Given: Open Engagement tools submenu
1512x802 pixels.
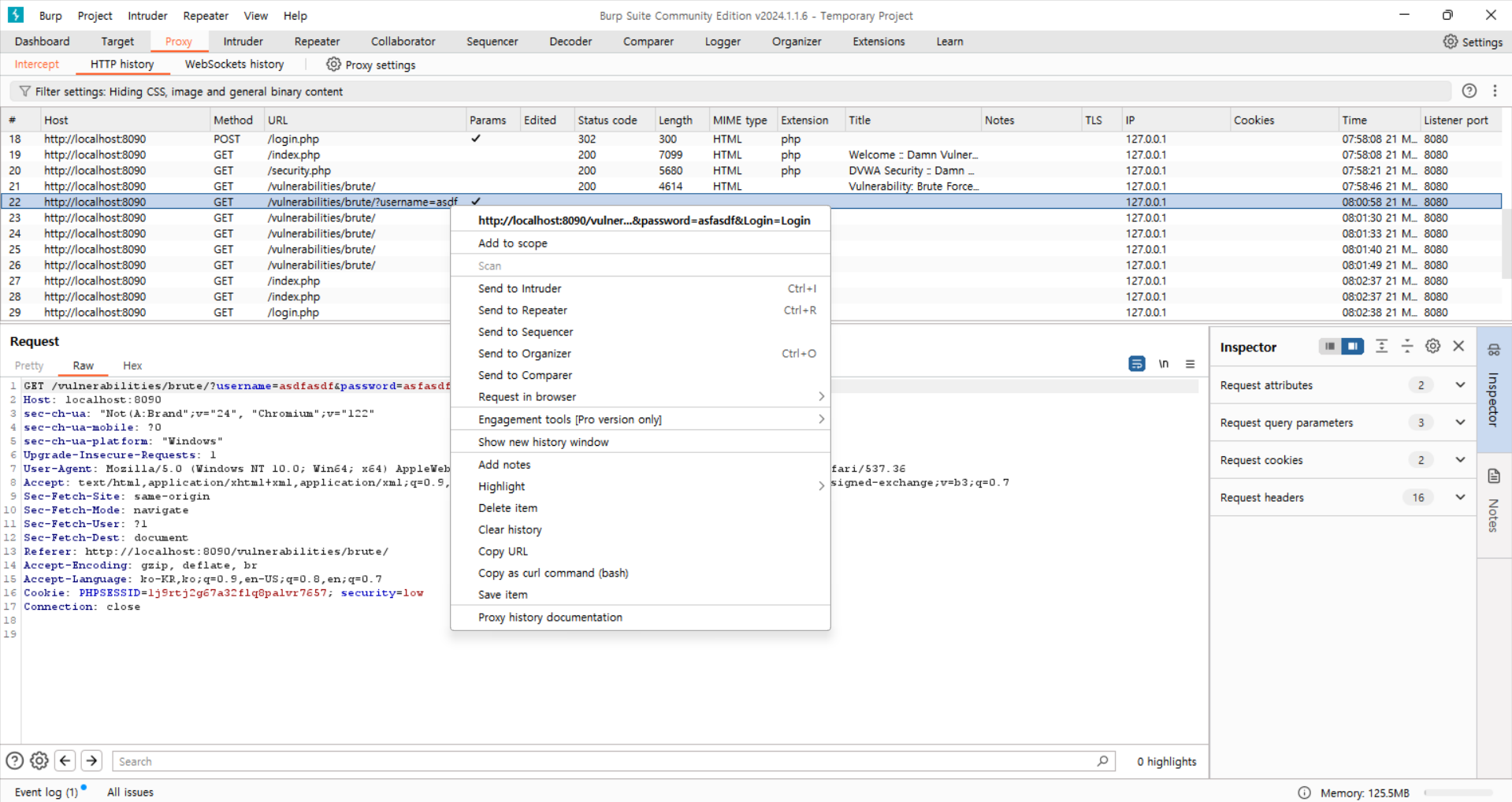Looking at the screenshot, I should 641,420.
